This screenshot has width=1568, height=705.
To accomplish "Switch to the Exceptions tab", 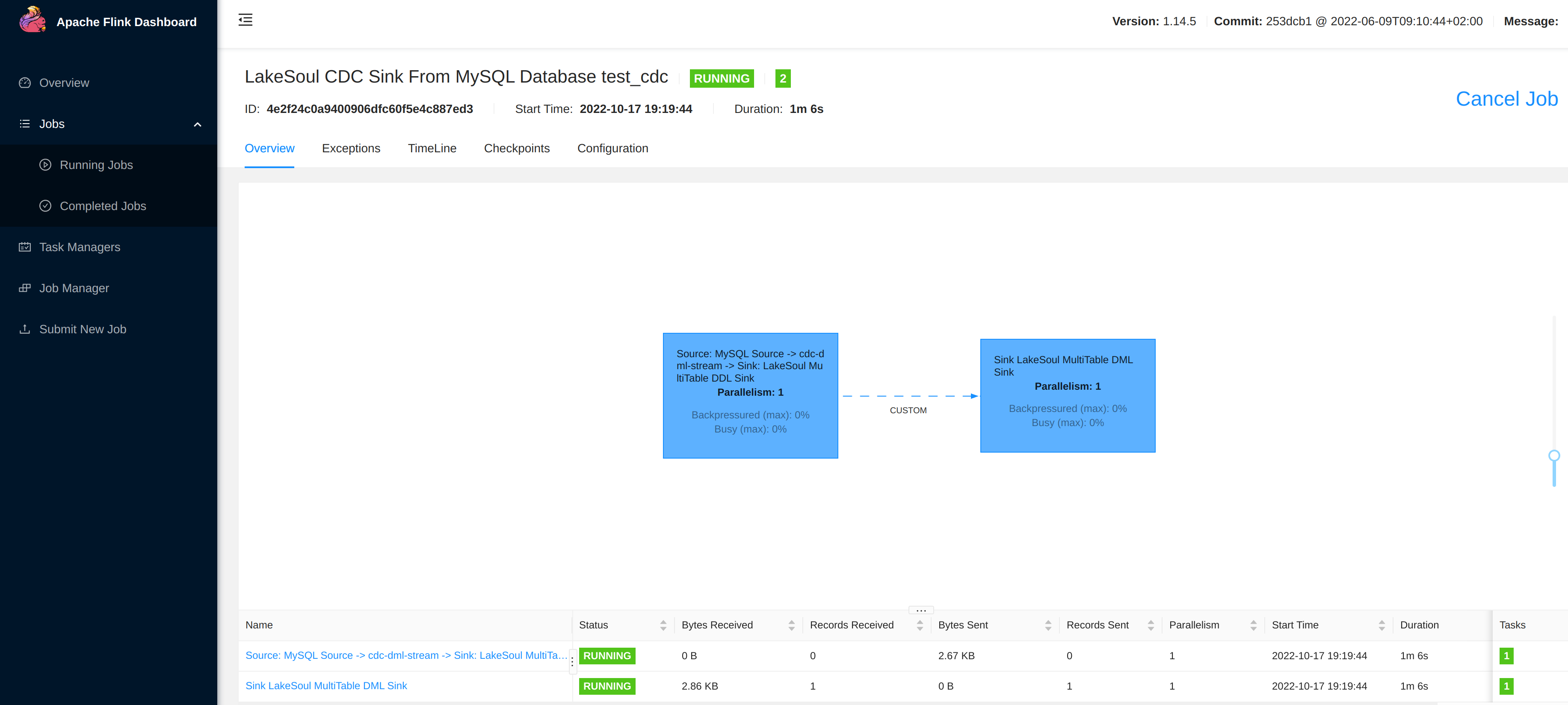I will tap(351, 148).
